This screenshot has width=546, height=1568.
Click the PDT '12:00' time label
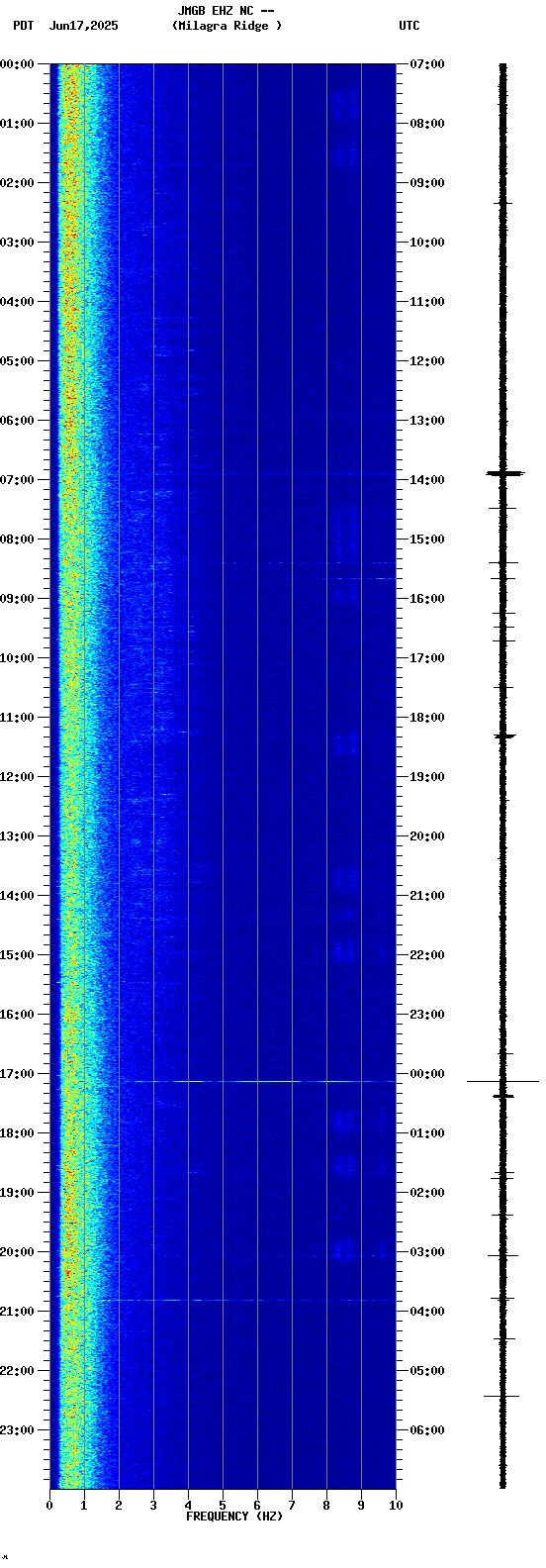pos(17,777)
